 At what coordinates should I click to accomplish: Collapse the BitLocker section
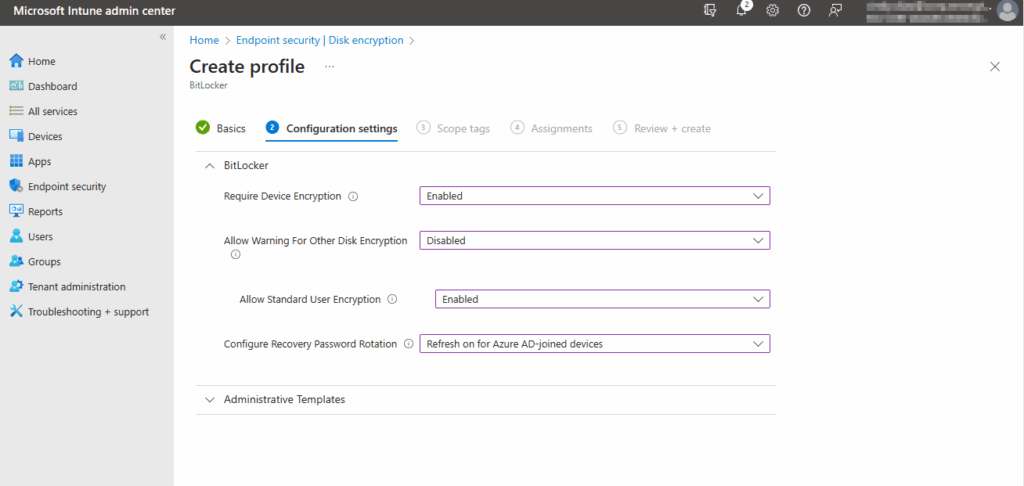coord(210,166)
